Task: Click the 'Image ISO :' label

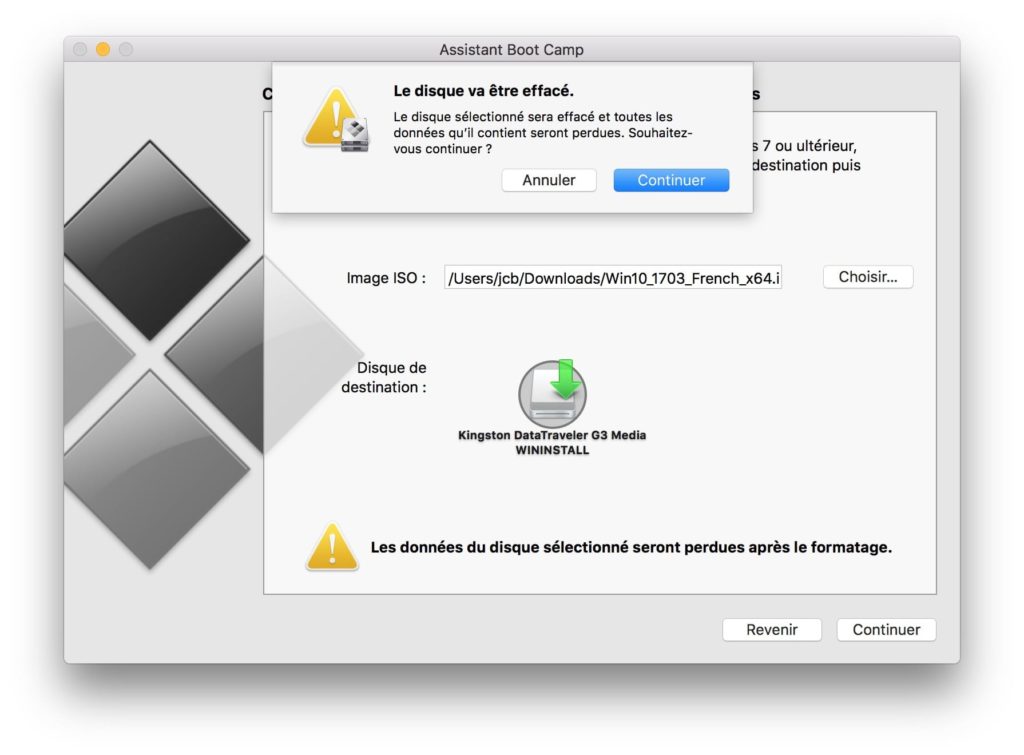Action: click(x=386, y=278)
